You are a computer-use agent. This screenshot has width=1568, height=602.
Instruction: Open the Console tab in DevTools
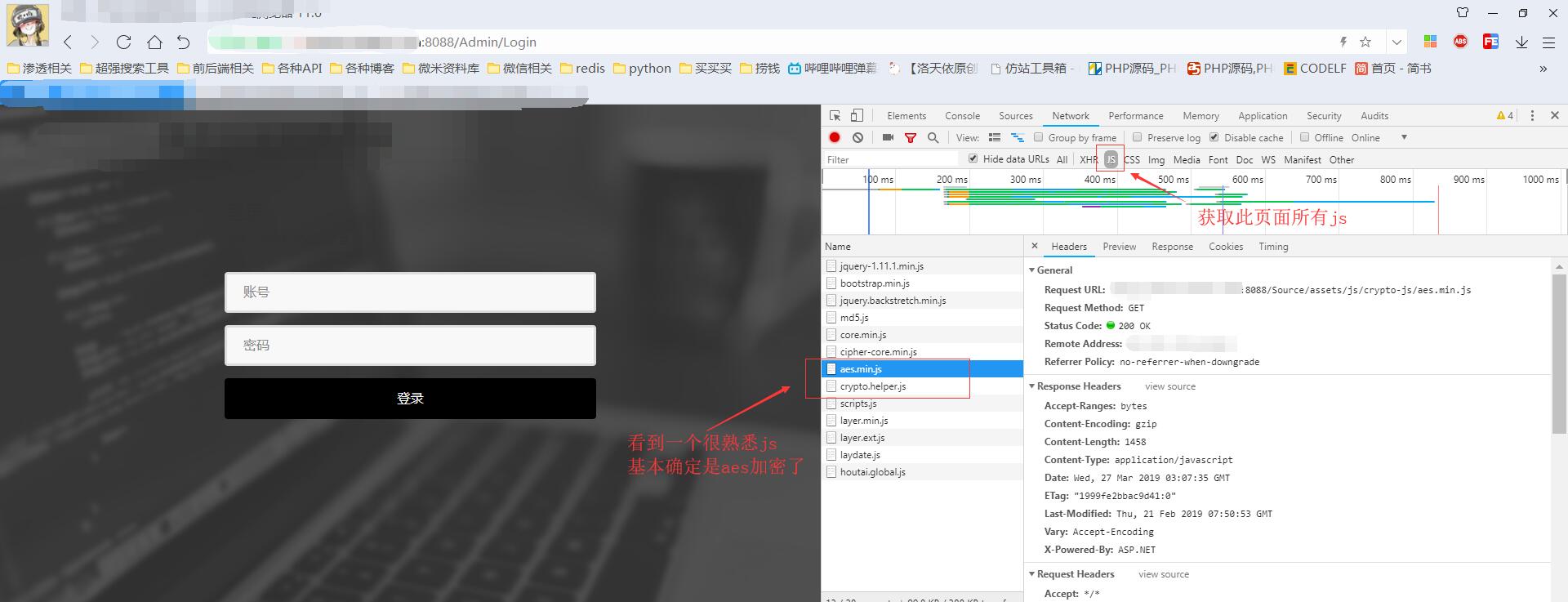(962, 116)
